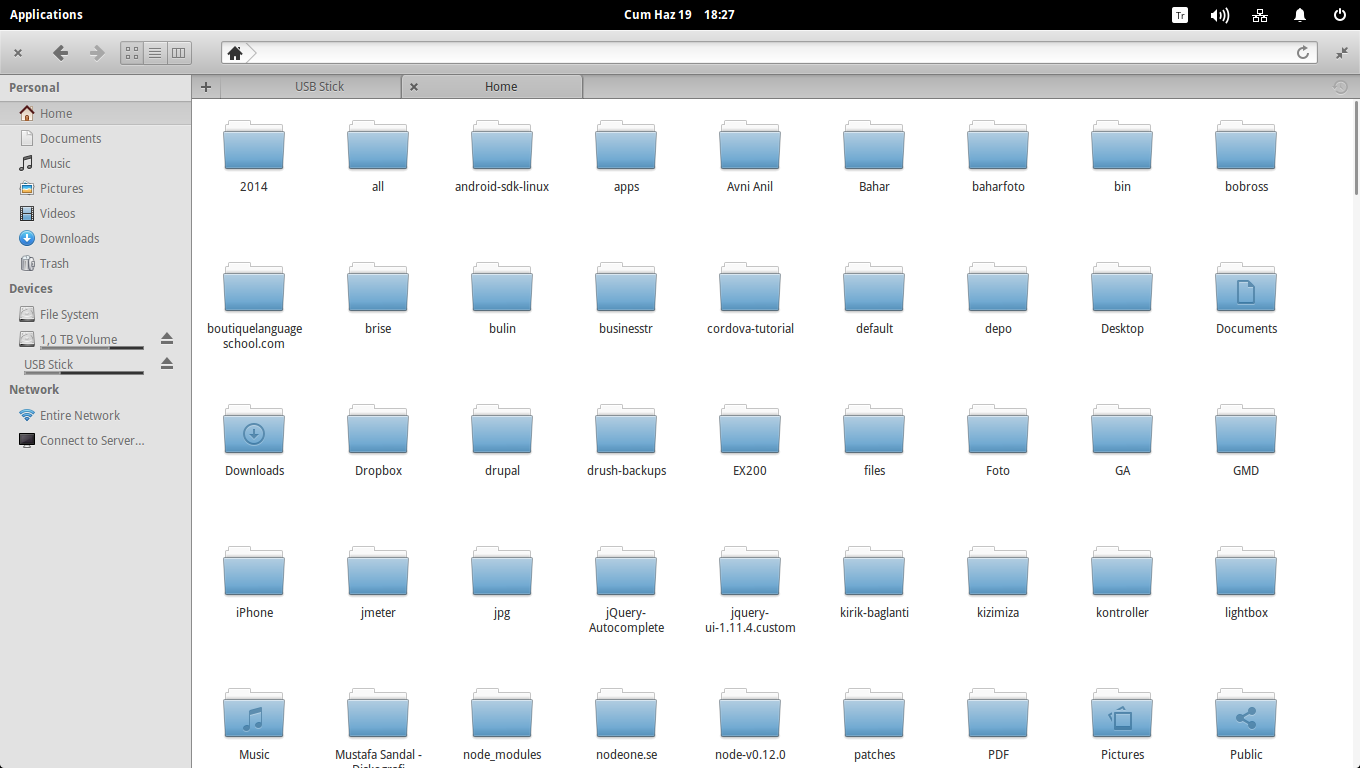Select the GMD folder
Viewport: 1360px width, 768px height.
(1246, 440)
